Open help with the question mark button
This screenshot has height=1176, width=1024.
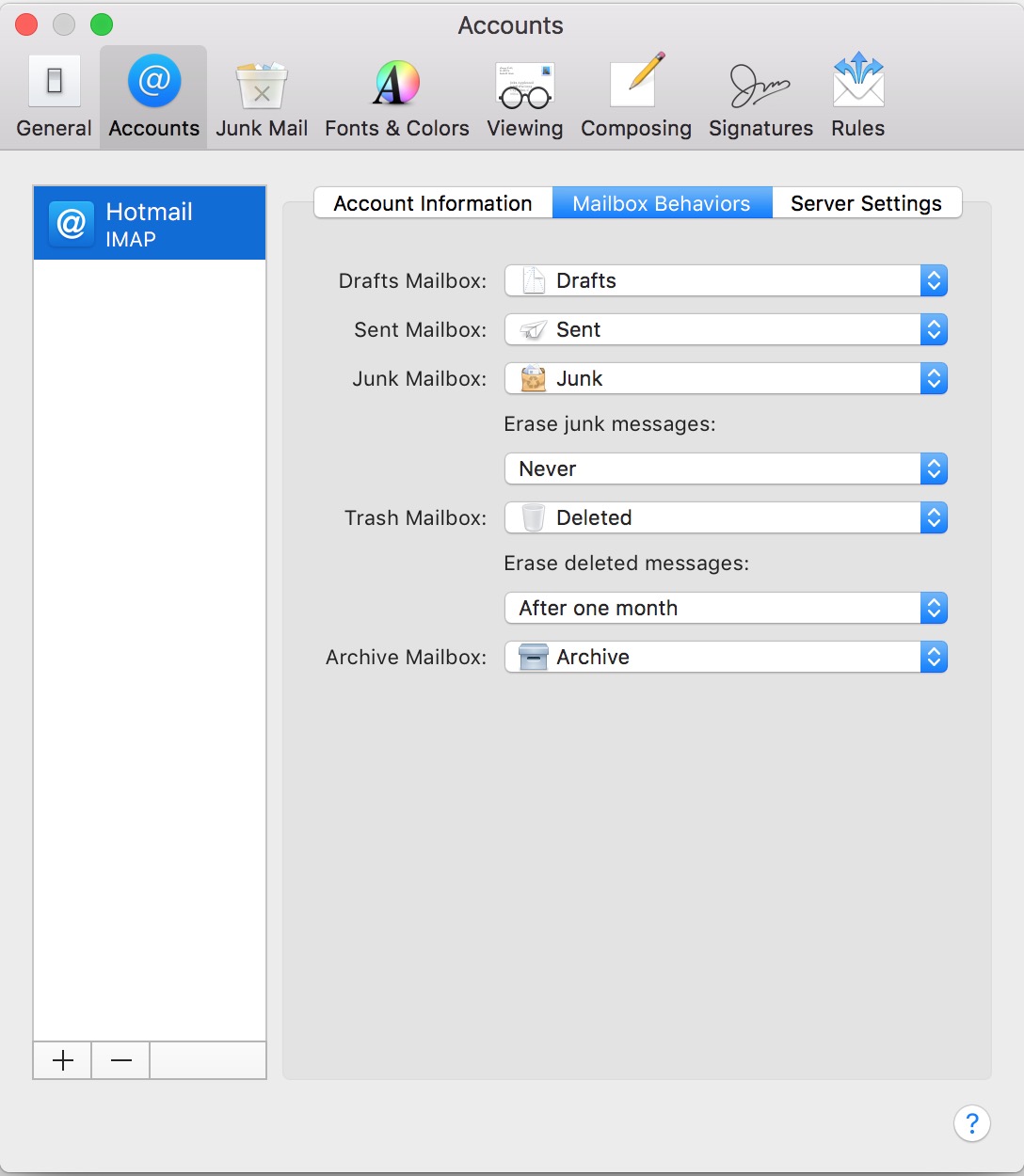point(972,1122)
